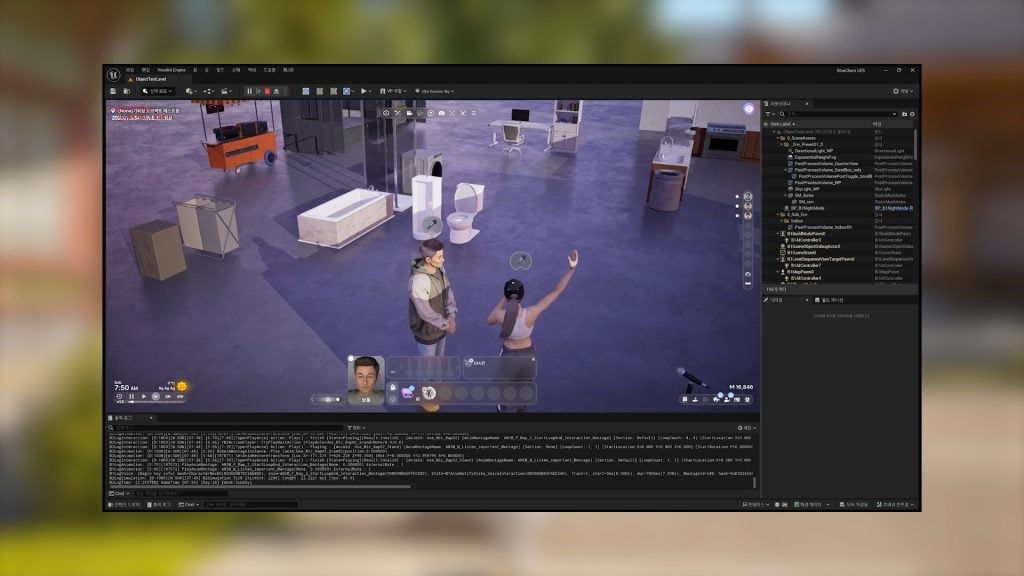
Task: Switch to the ObjectTestLevel tab
Action: click(x=150, y=80)
